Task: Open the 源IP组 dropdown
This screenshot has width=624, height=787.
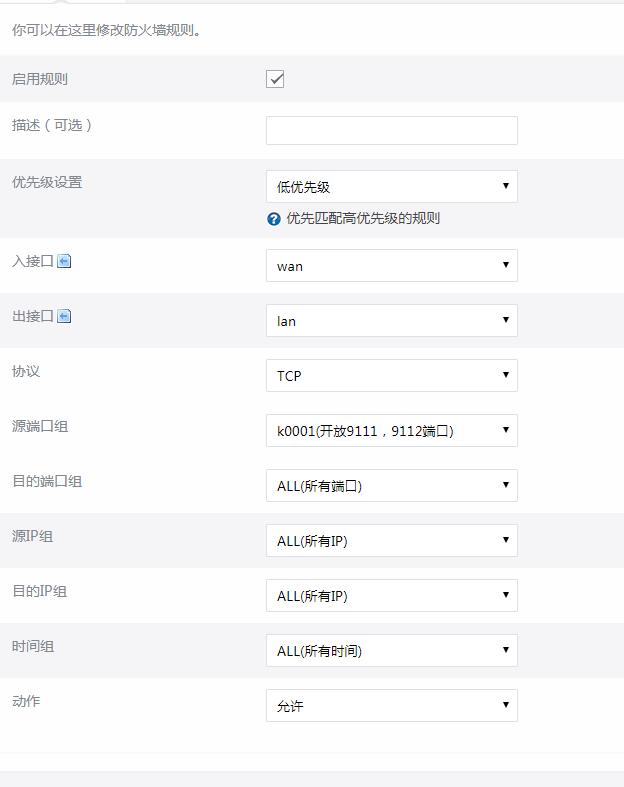Action: coord(392,541)
